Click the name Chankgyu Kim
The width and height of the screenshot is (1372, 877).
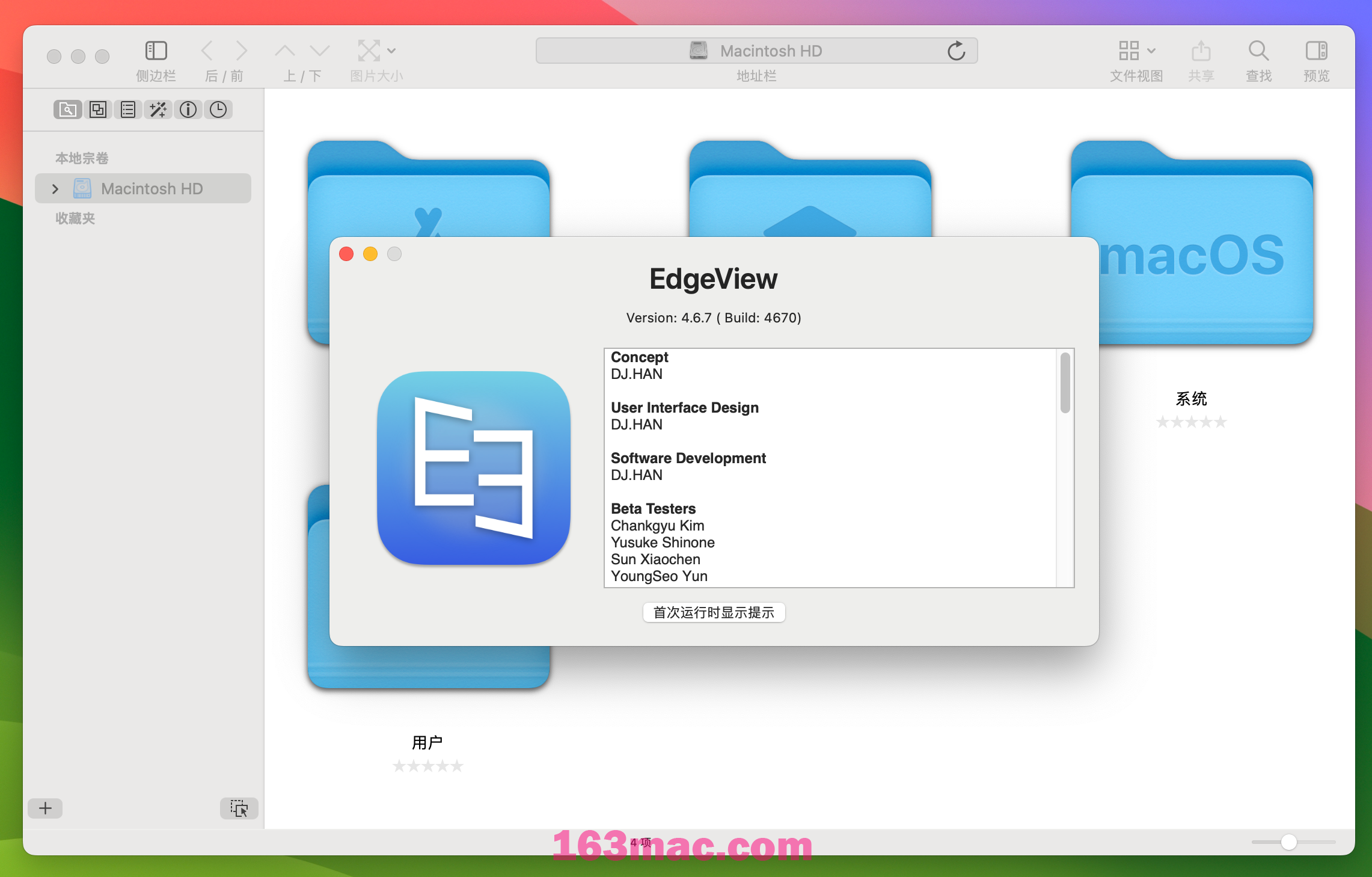pyautogui.click(x=657, y=526)
